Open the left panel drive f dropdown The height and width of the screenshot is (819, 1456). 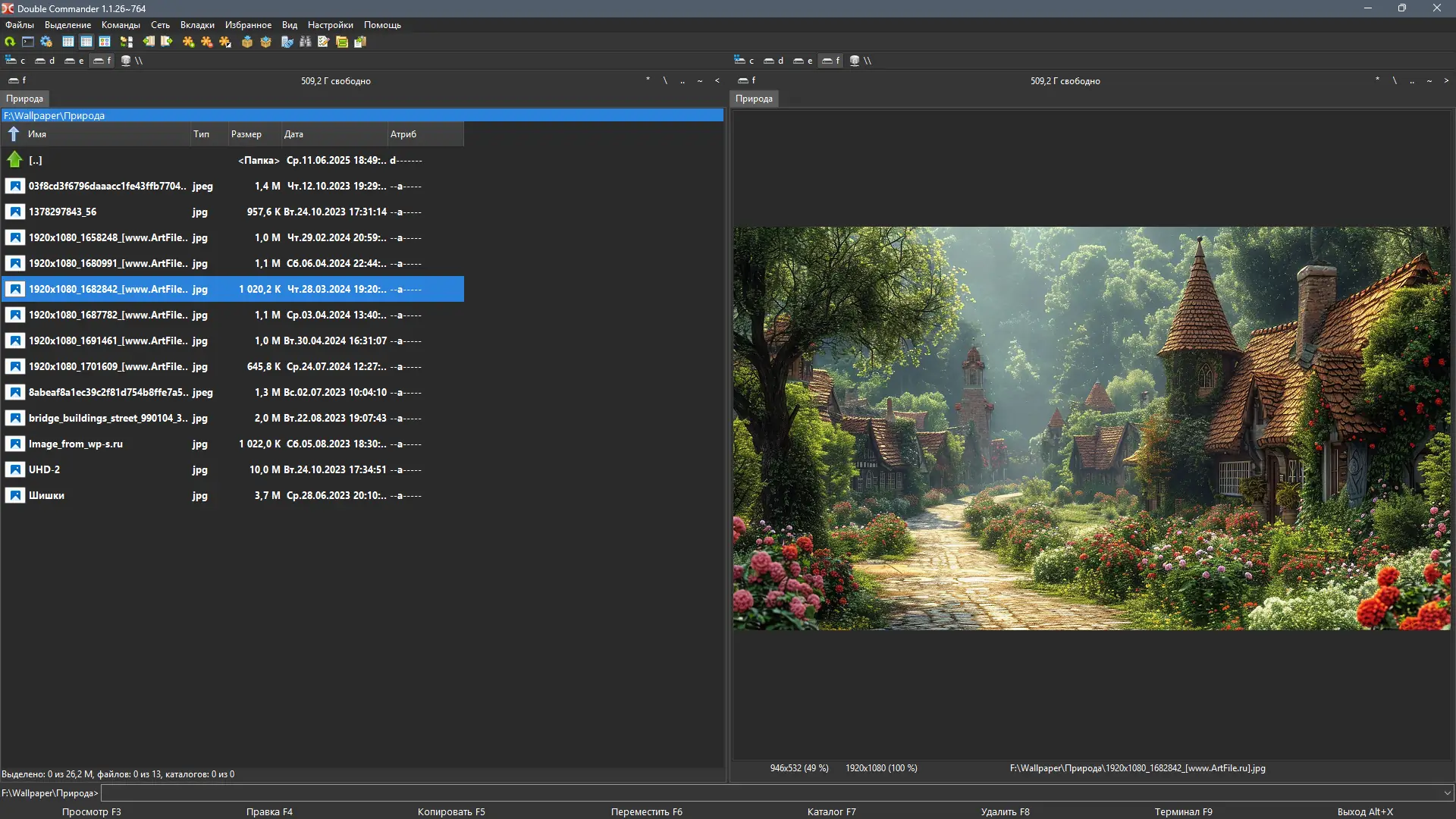point(17,80)
